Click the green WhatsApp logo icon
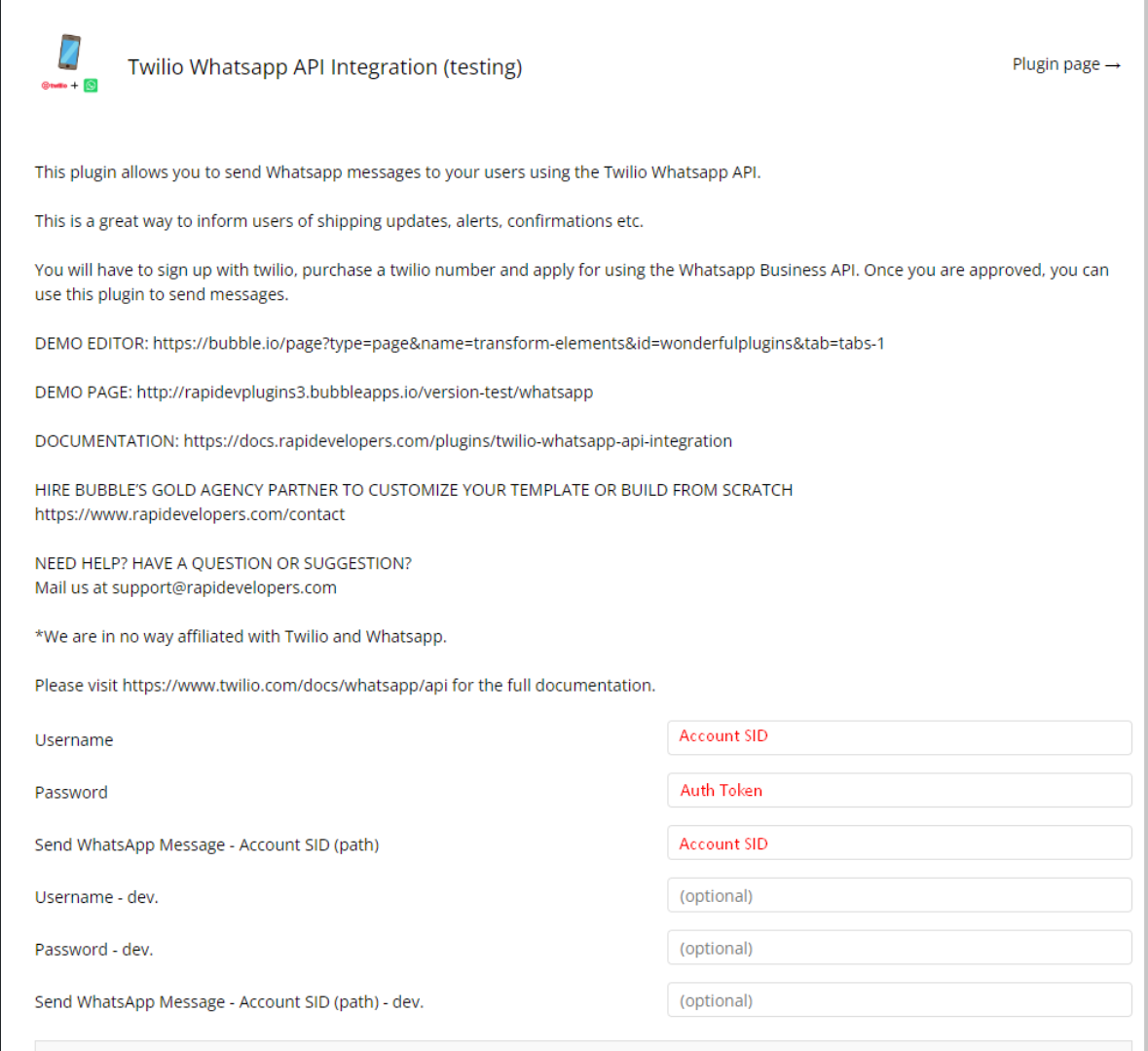The height and width of the screenshot is (1051, 1148). [91, 86]
